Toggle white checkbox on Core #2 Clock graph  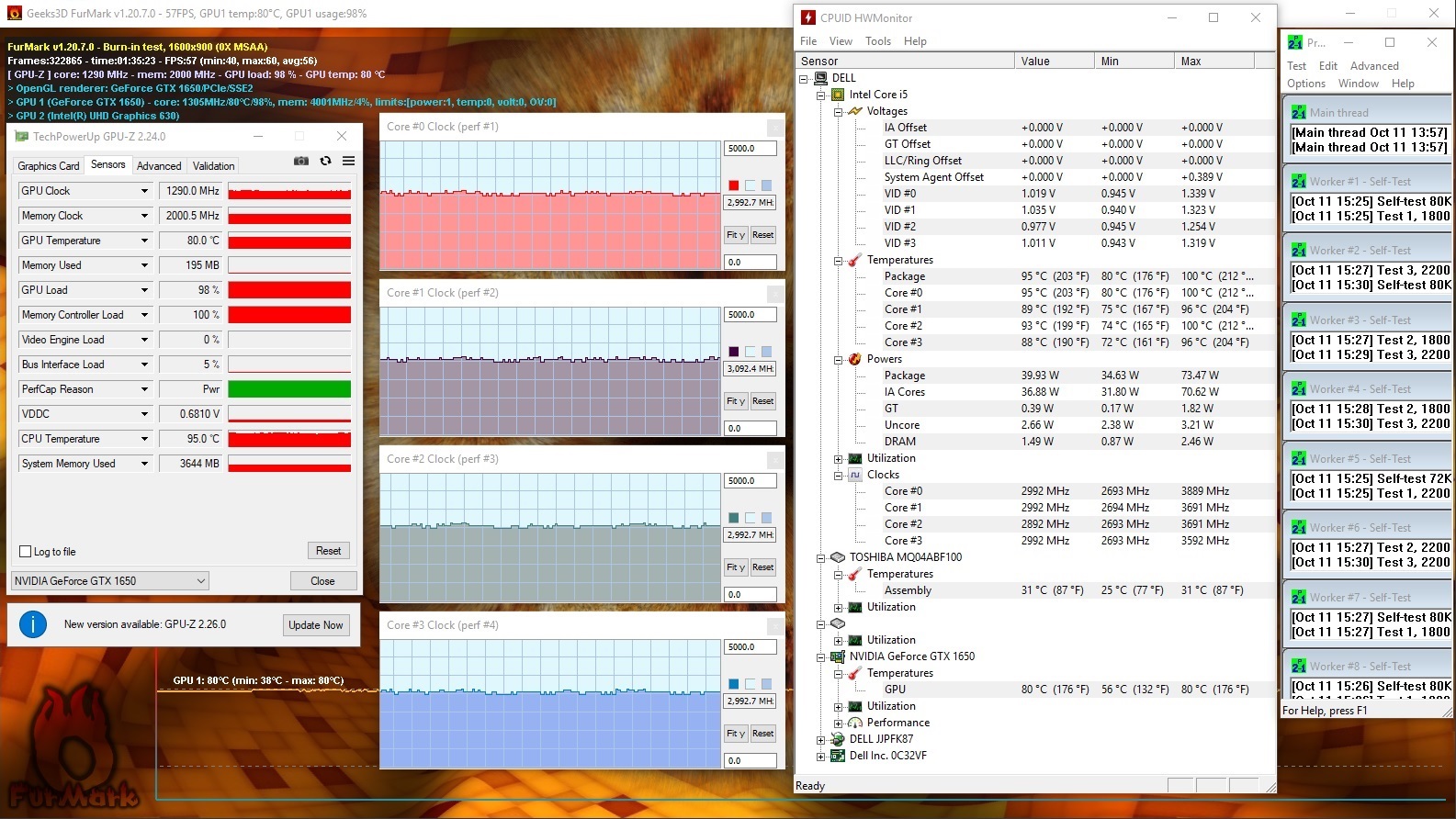click(751, 518)
